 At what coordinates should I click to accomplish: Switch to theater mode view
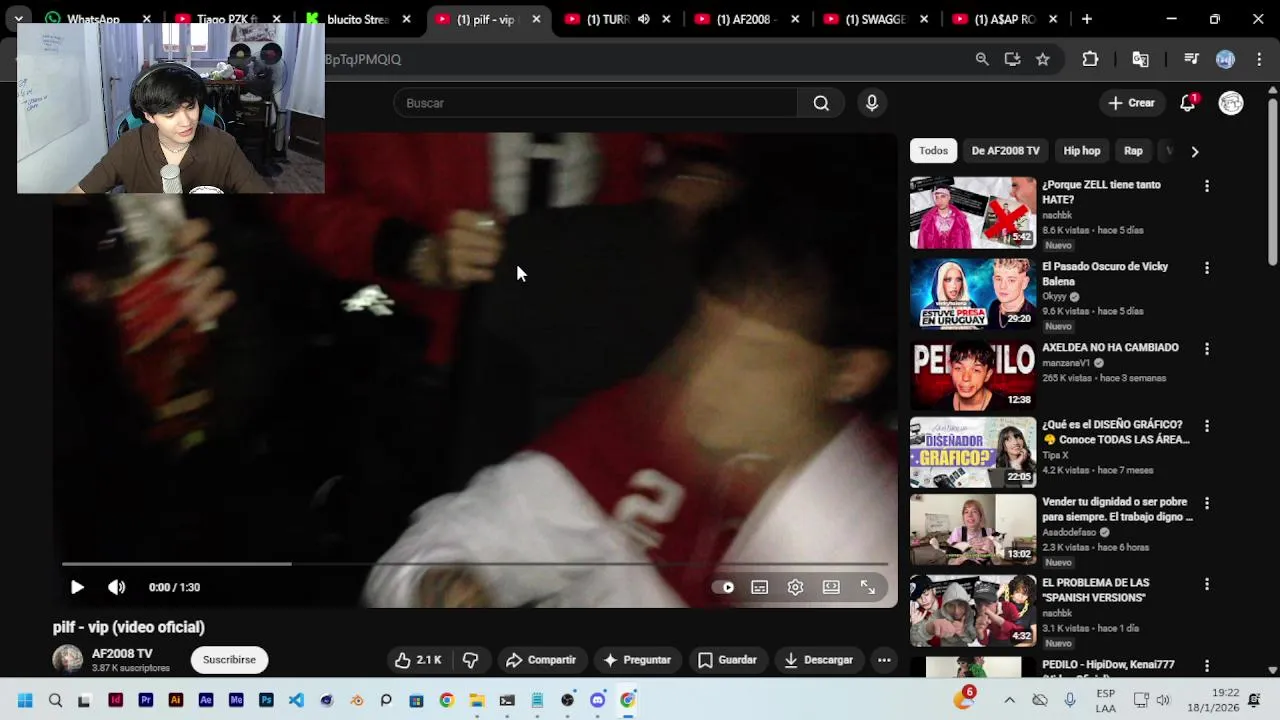[x=831, y=587]
